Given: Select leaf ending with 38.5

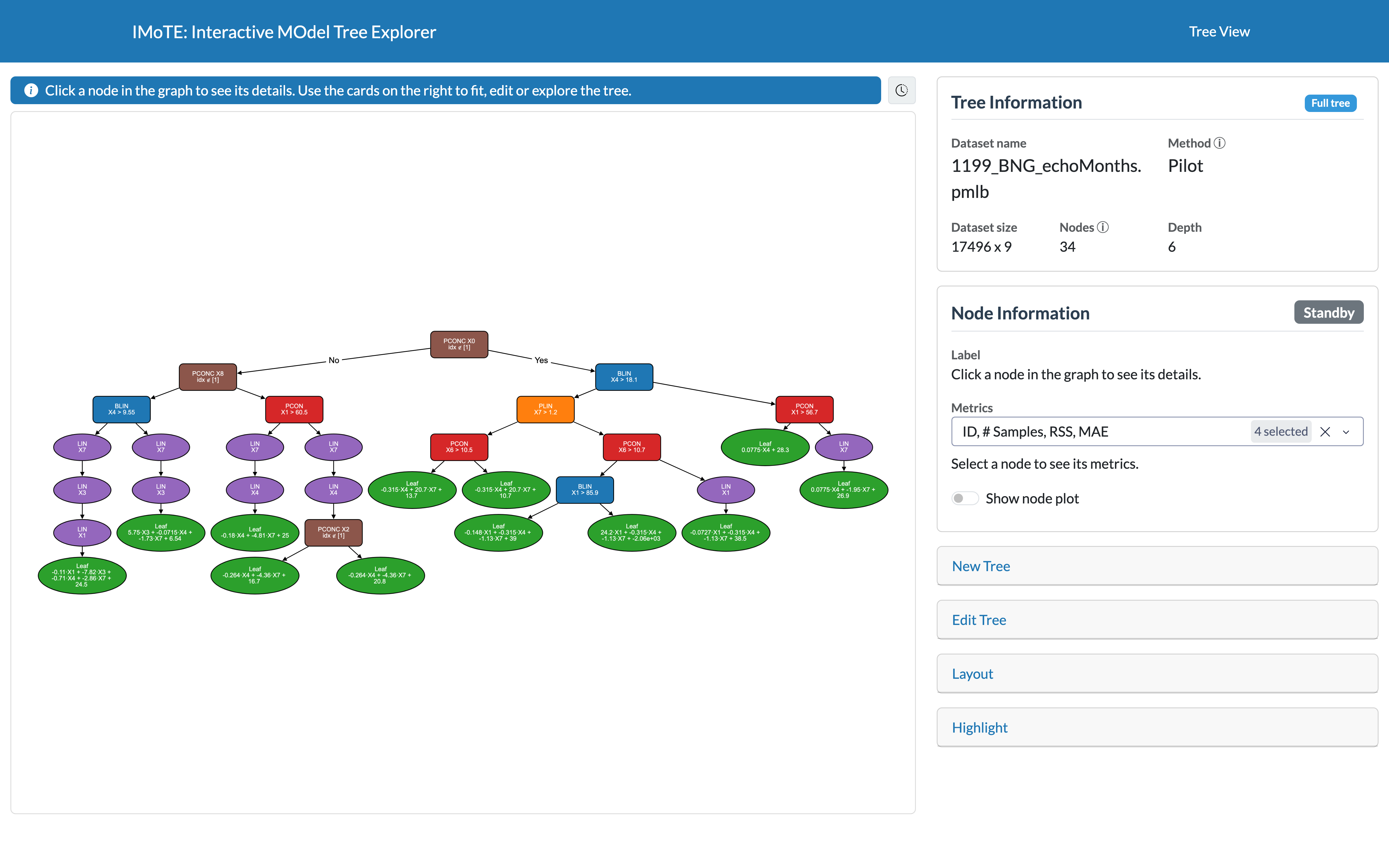Looking at the screenshot, I should click(x=726, y=533).
